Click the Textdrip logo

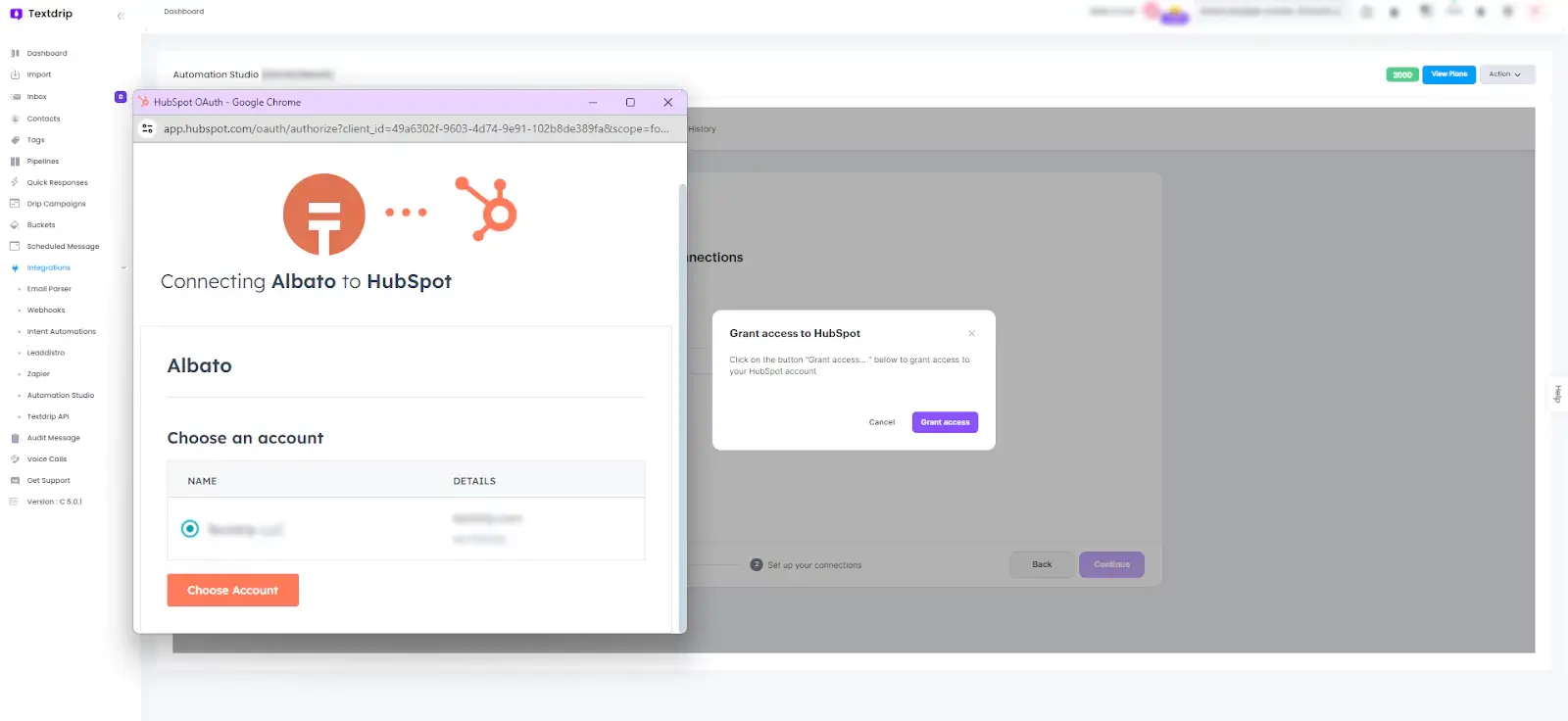coord(41,14)
